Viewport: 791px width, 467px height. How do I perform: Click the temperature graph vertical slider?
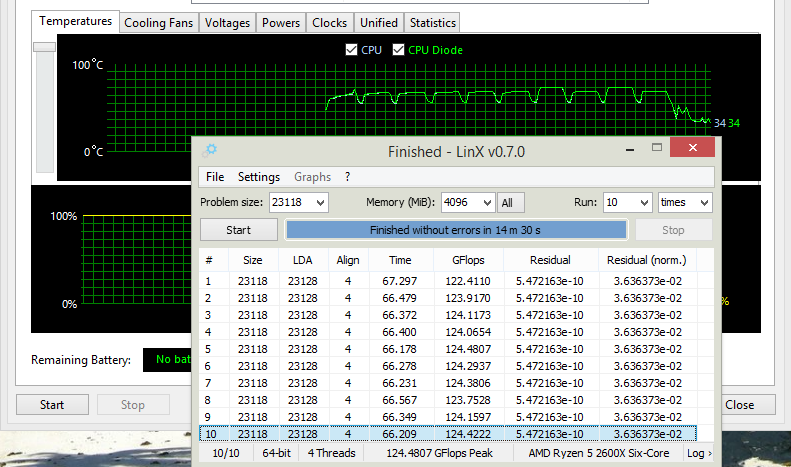pyautogui.click(x=44, y=47)
